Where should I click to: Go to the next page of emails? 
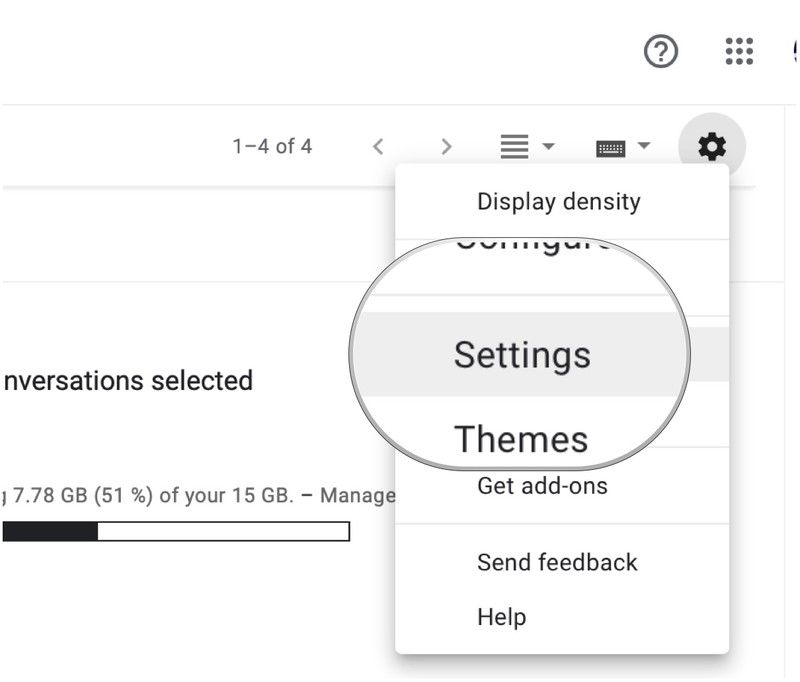[445, 146]
